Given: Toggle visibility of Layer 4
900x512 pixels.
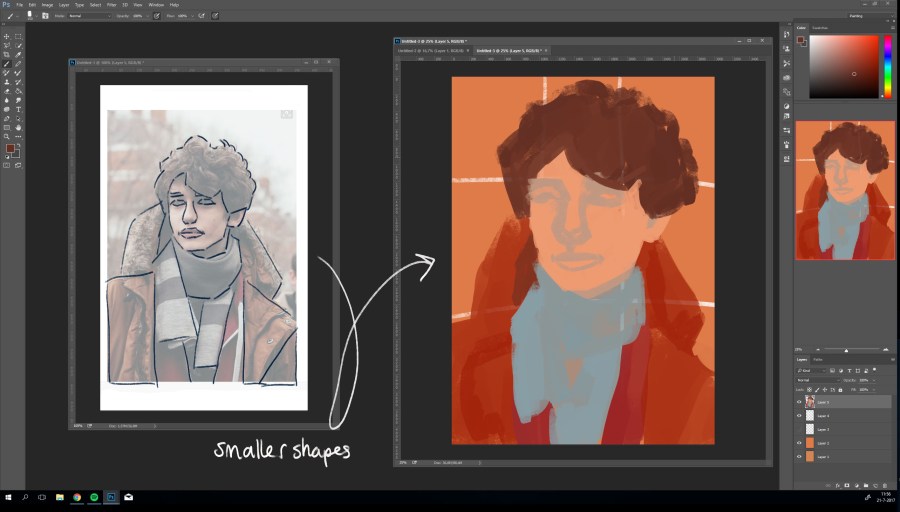Looking at the screenshot, I should click(799, 416).
